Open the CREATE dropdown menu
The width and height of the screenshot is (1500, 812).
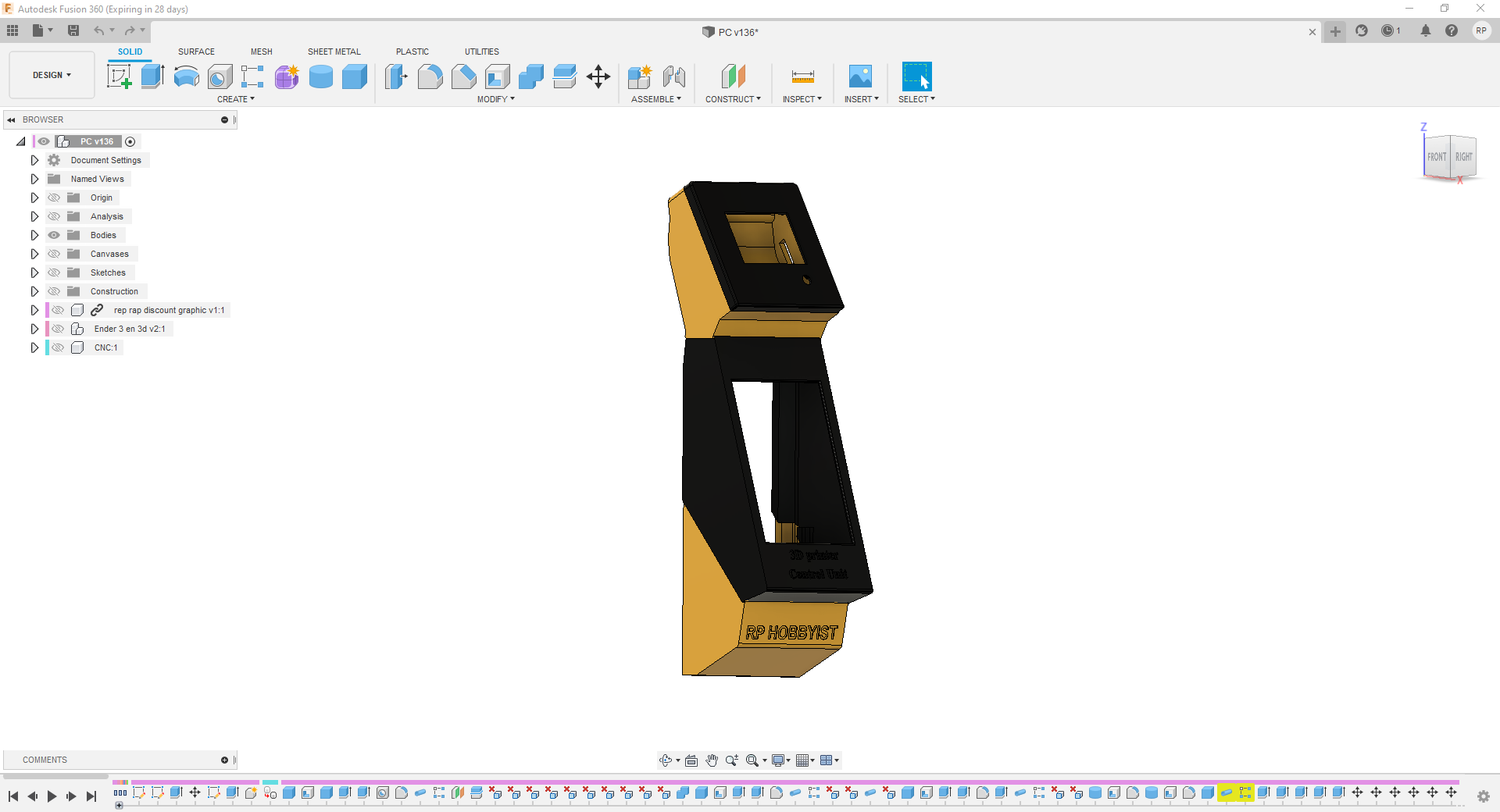point(236,99)
